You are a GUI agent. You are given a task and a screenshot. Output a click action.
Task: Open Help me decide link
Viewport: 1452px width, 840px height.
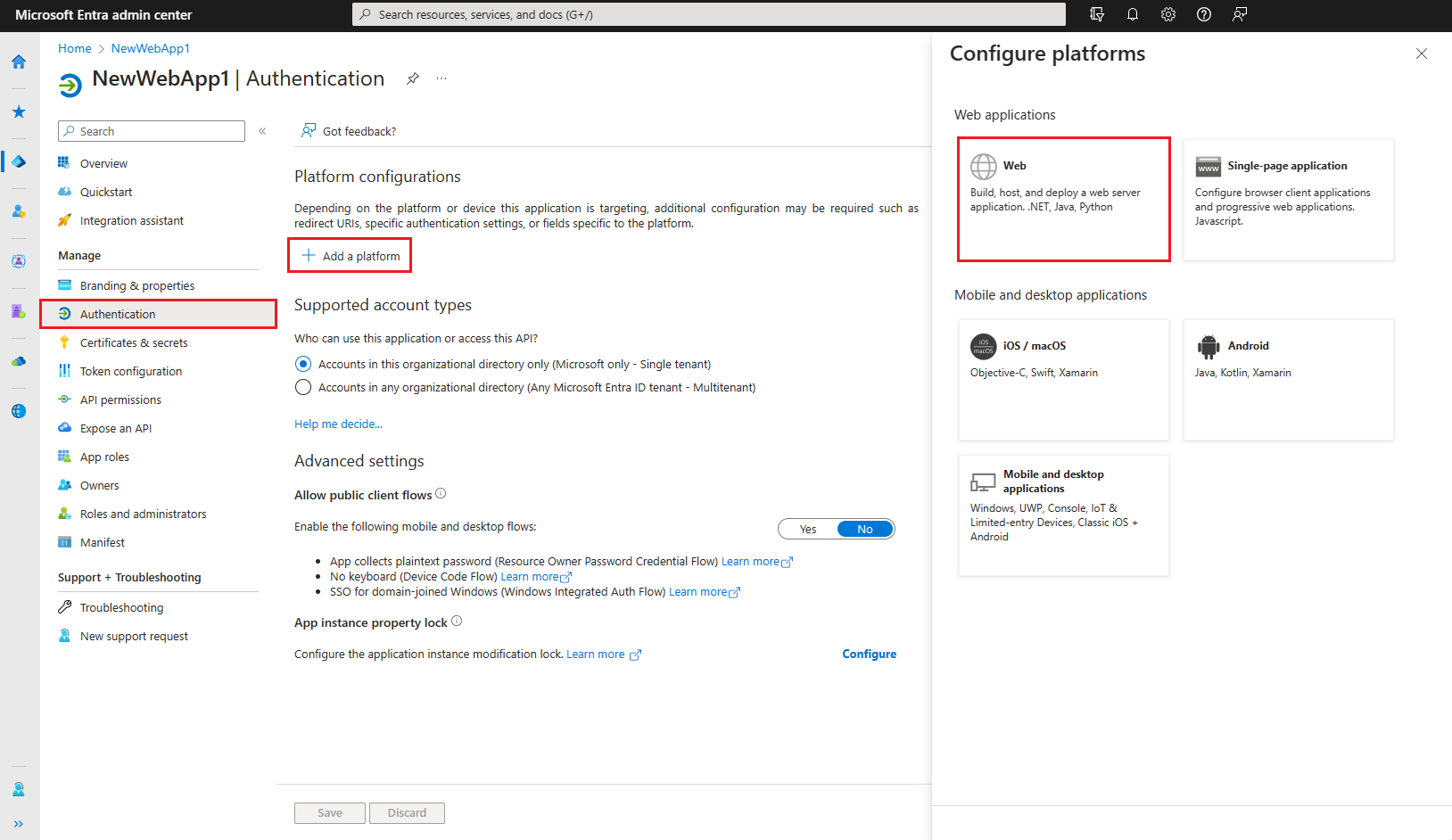pyautogui.click(x=338, y=424)
